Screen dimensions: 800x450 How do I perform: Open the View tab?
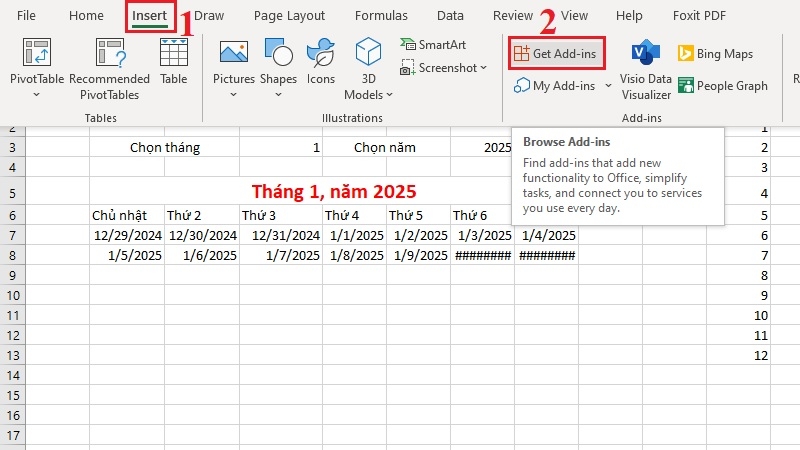coord(574,15)
